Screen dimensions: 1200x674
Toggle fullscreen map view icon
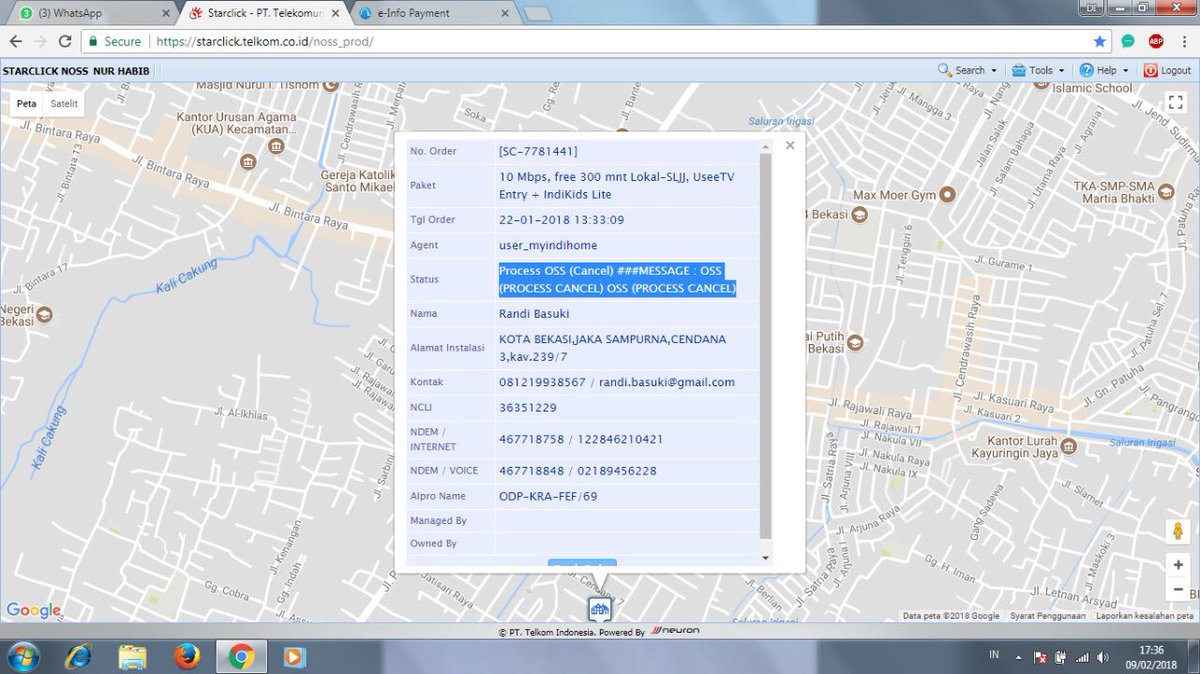click(x=1176, y=102)
